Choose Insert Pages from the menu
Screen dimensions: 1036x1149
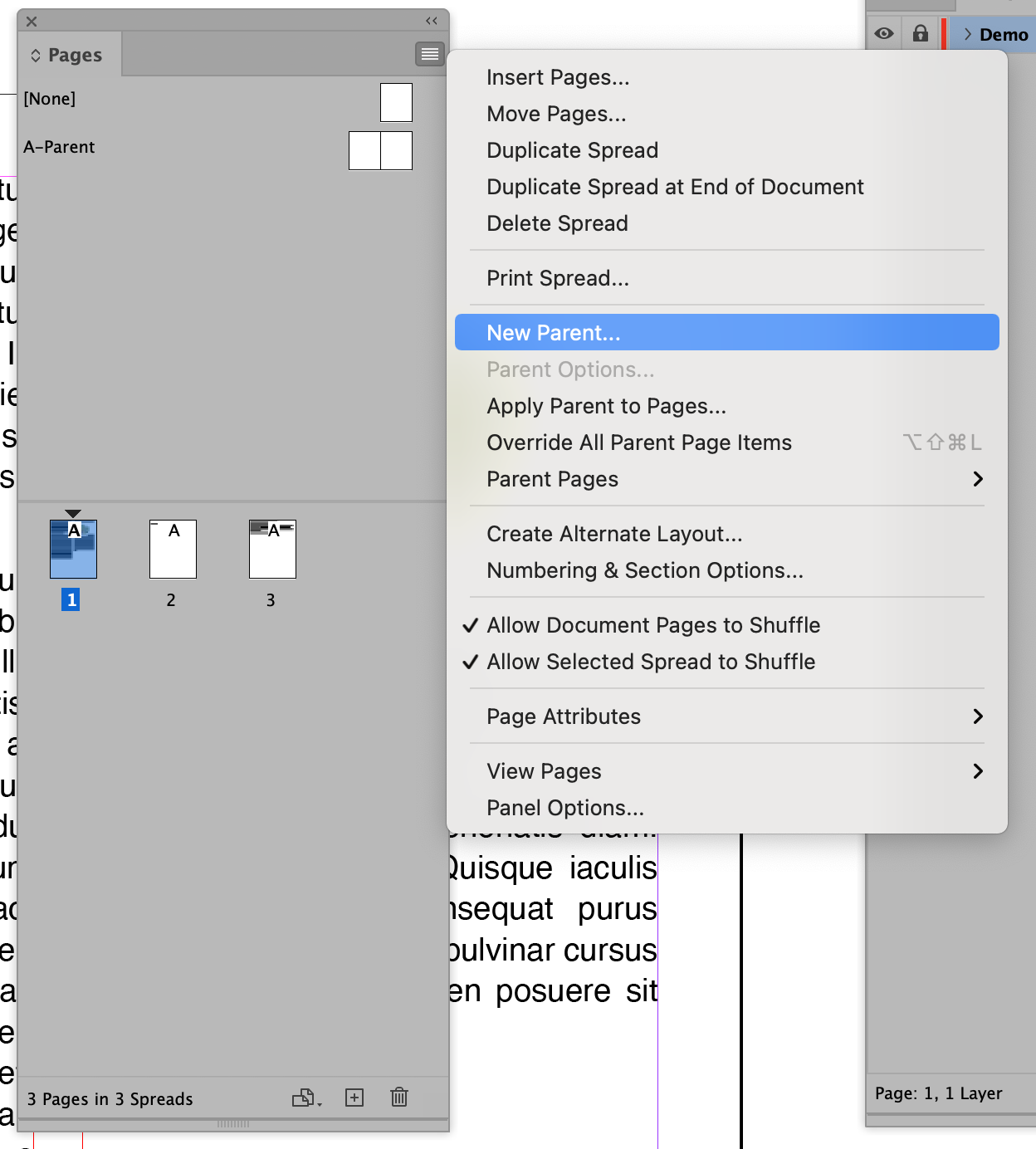558,77
